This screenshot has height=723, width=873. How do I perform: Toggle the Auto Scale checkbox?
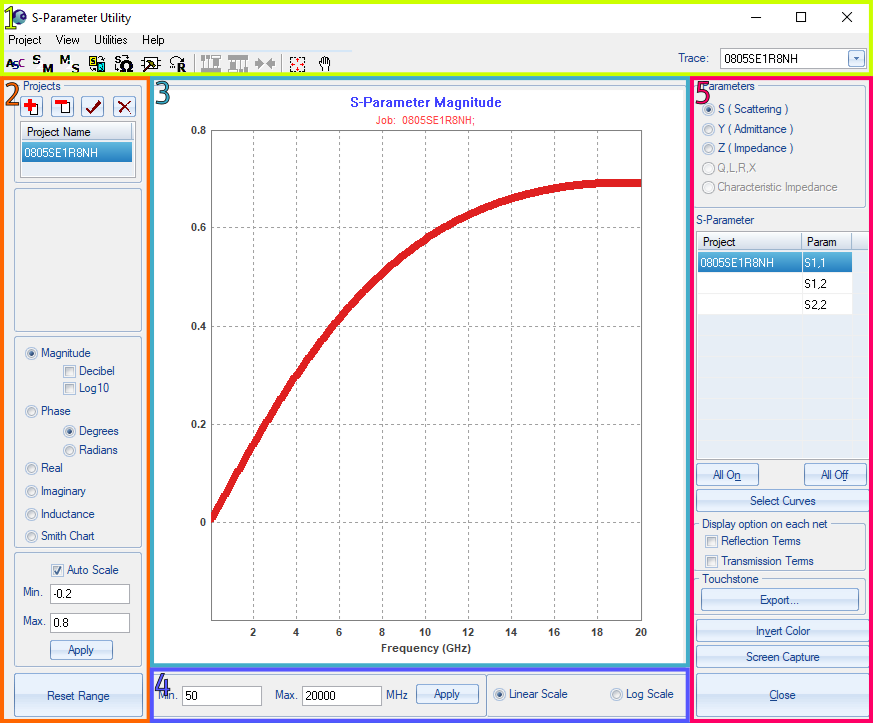point(57,570)
